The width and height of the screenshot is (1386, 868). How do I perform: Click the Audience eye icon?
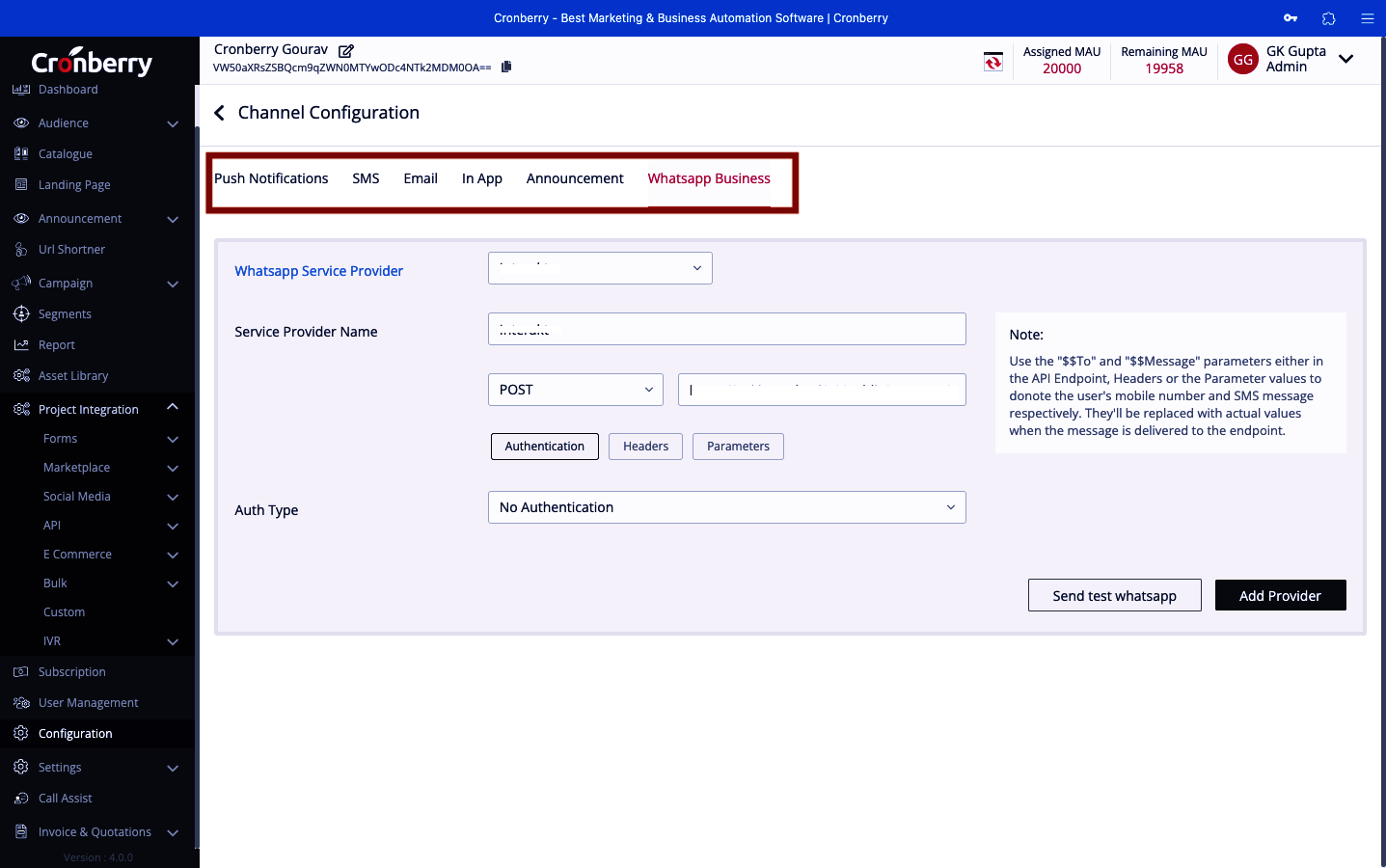(x=21, y=123)
